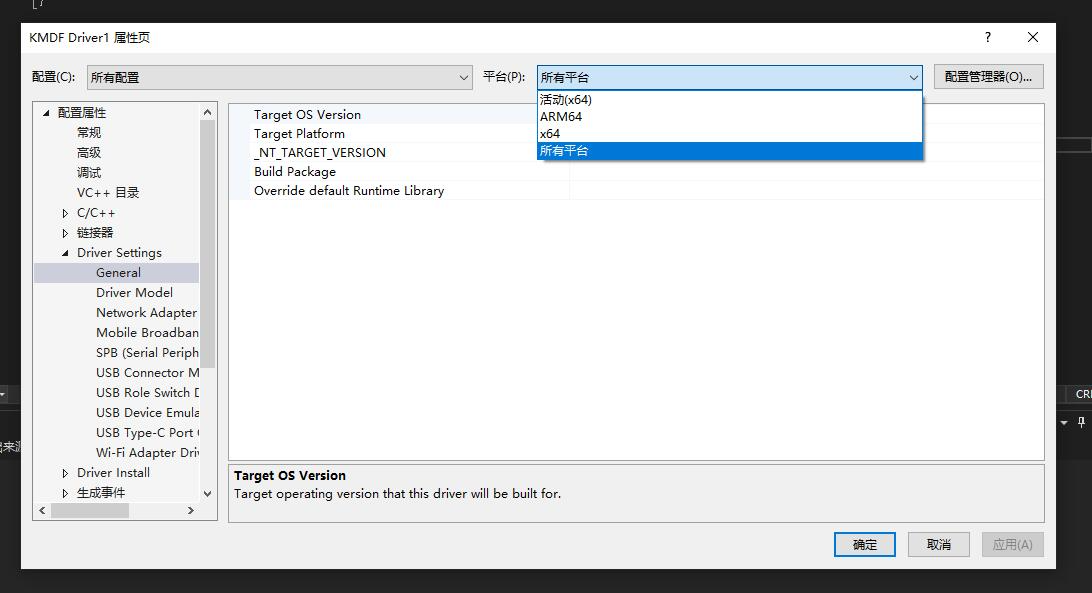Open help with the question mark icon
This screenshot has width=1092, height=593.
(x=988, y=37)
